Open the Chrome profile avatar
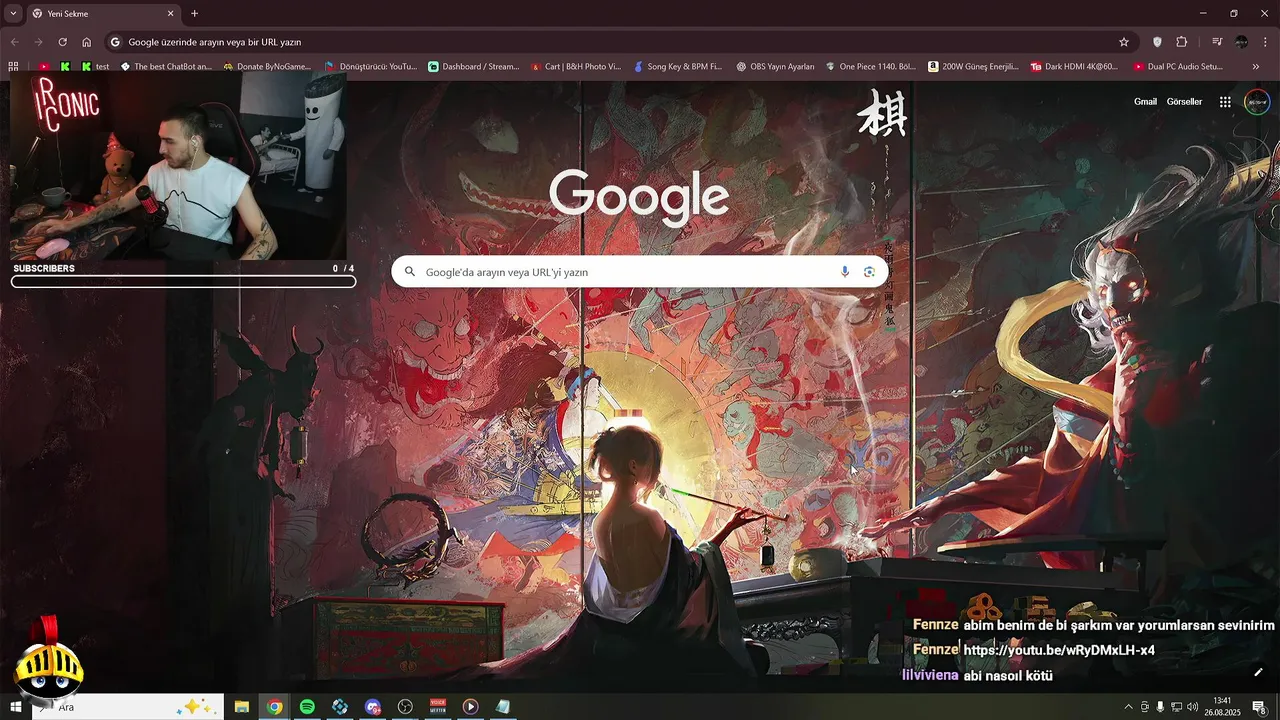1280x720 pixels. (x=1241, y=42)
